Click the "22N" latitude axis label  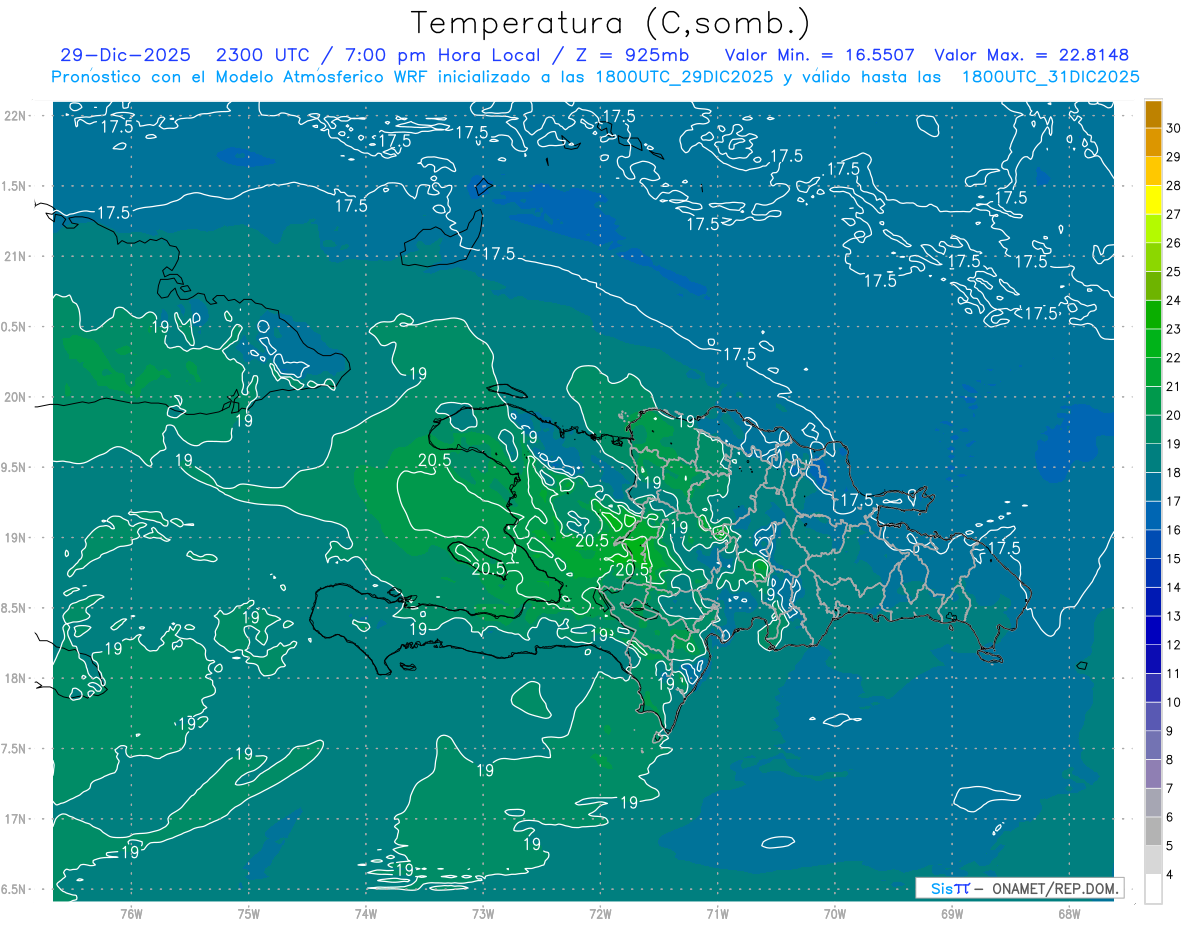[x=15, y=116]
